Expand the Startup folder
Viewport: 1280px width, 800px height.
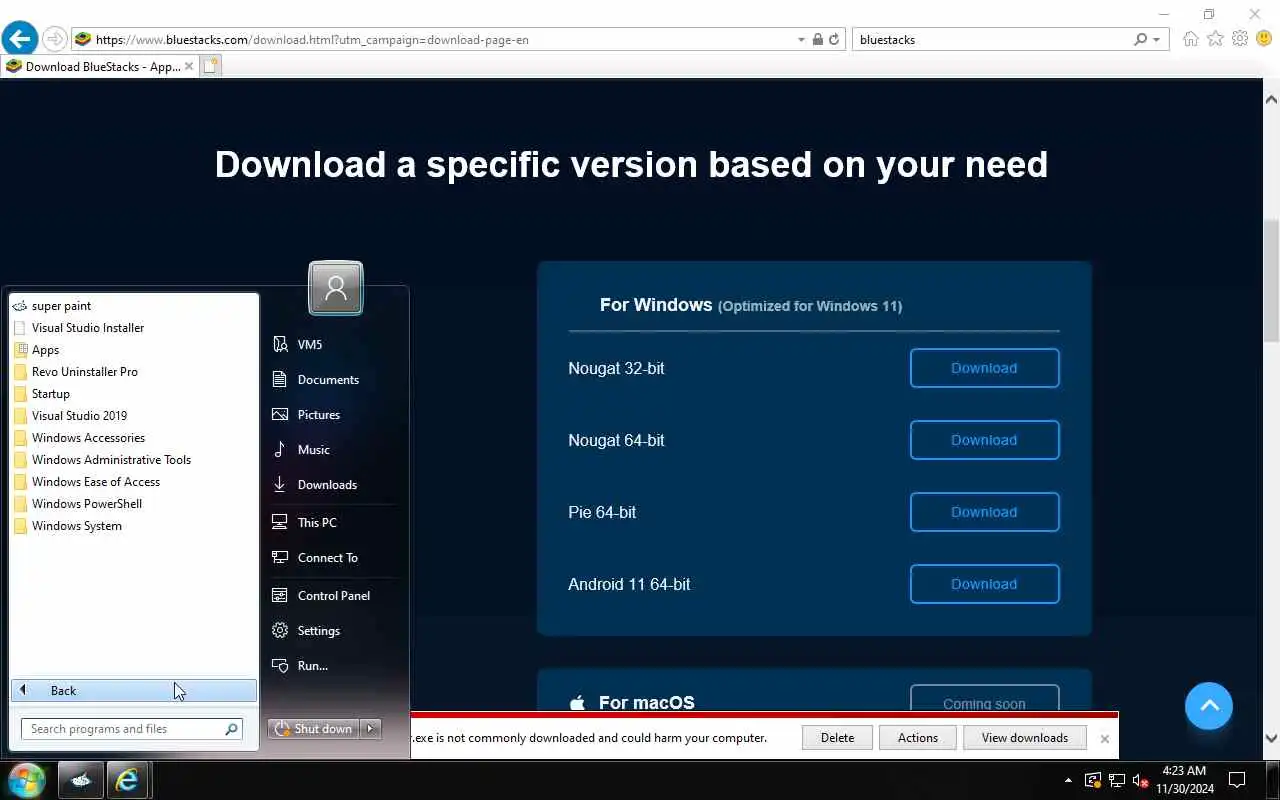point(134,394)
